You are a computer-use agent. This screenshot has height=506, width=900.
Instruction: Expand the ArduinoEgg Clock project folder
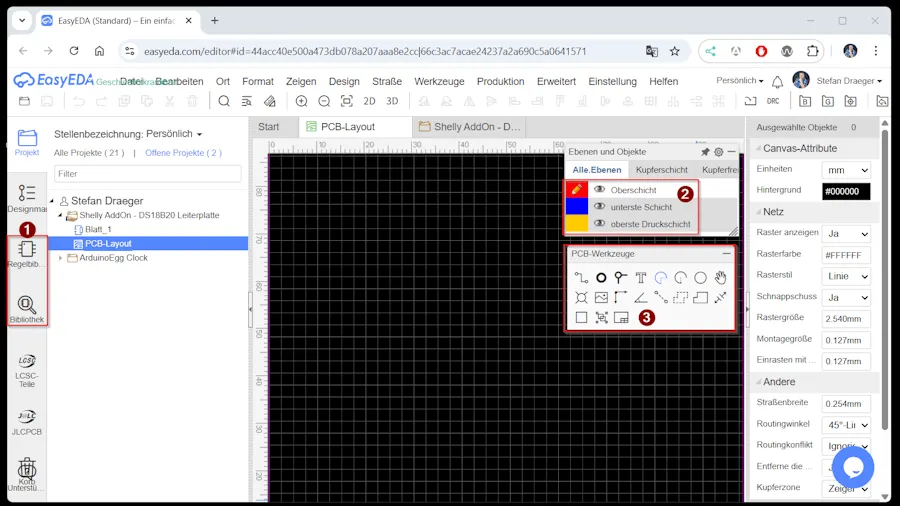61,258
